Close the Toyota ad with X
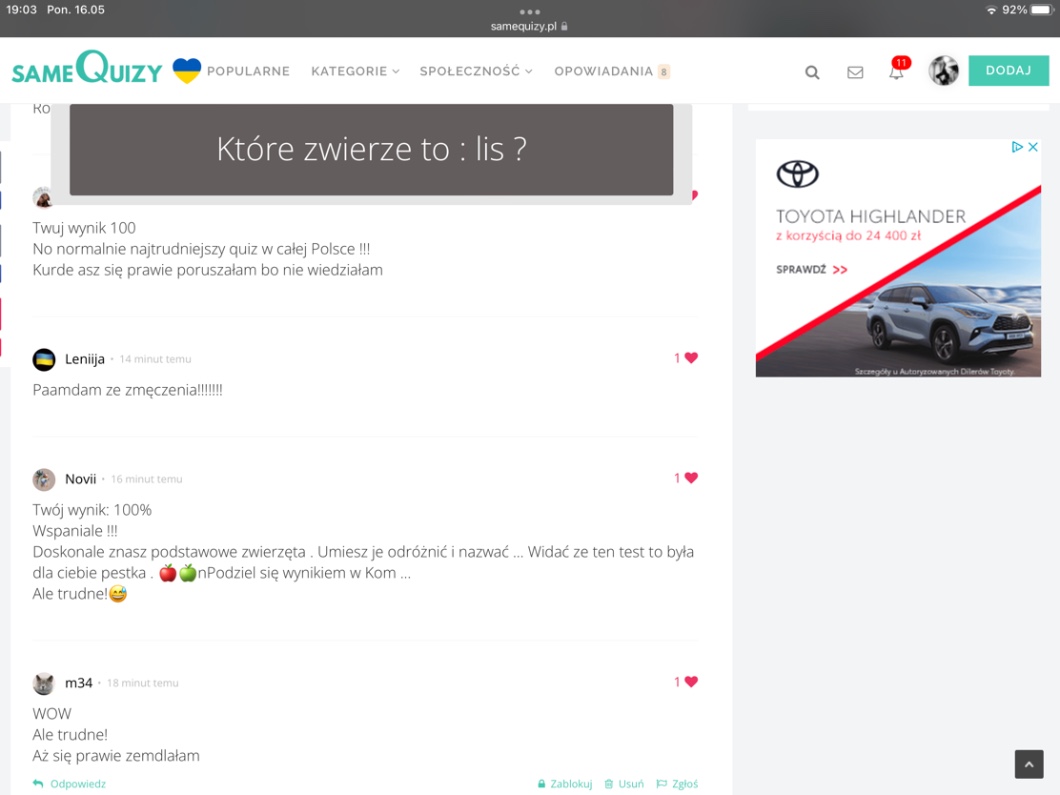This screenshot has height=795, width=1060. tap(1034, 147)
